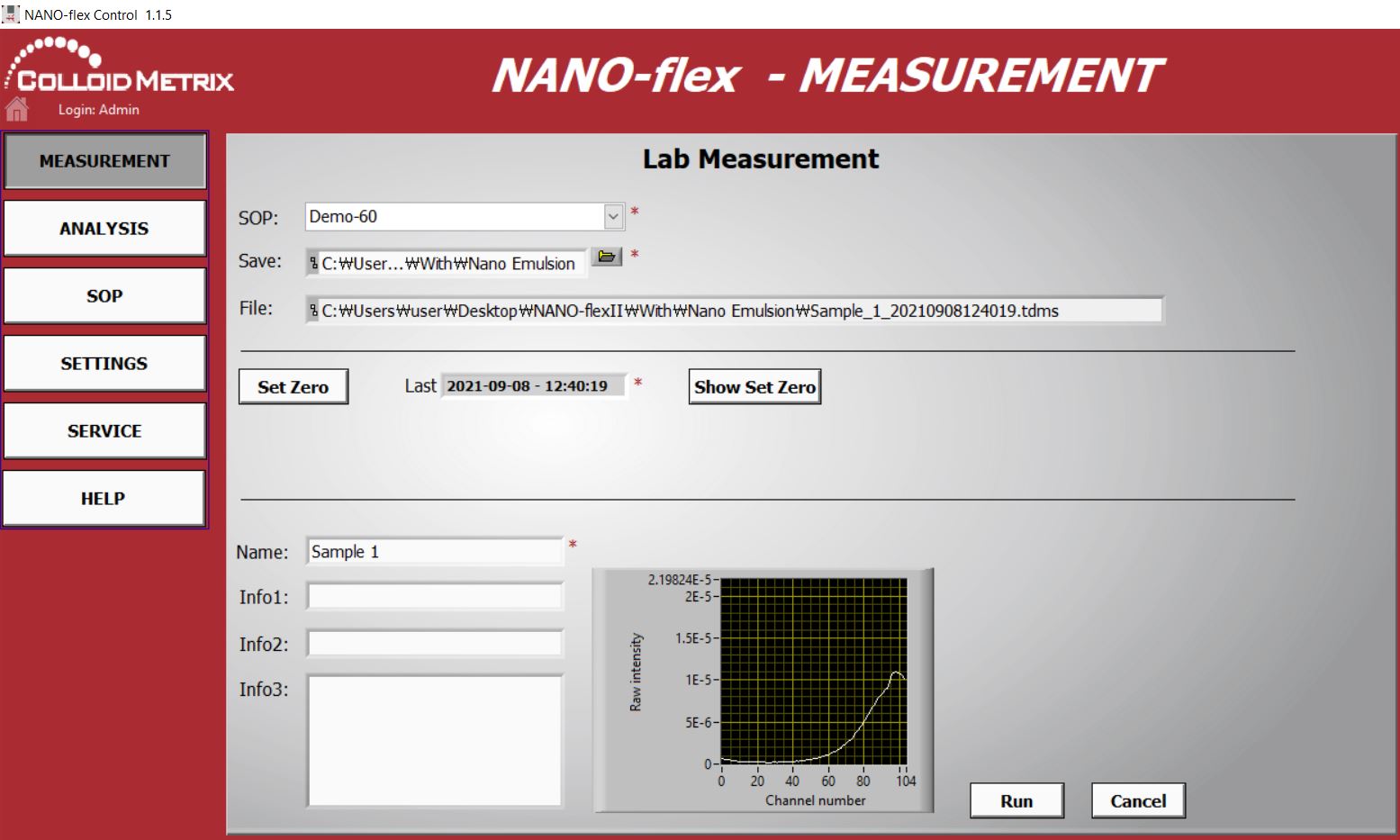The image size is (1400, 840).
Task: Open the SERVICE section
Action: tap(105, 431)
